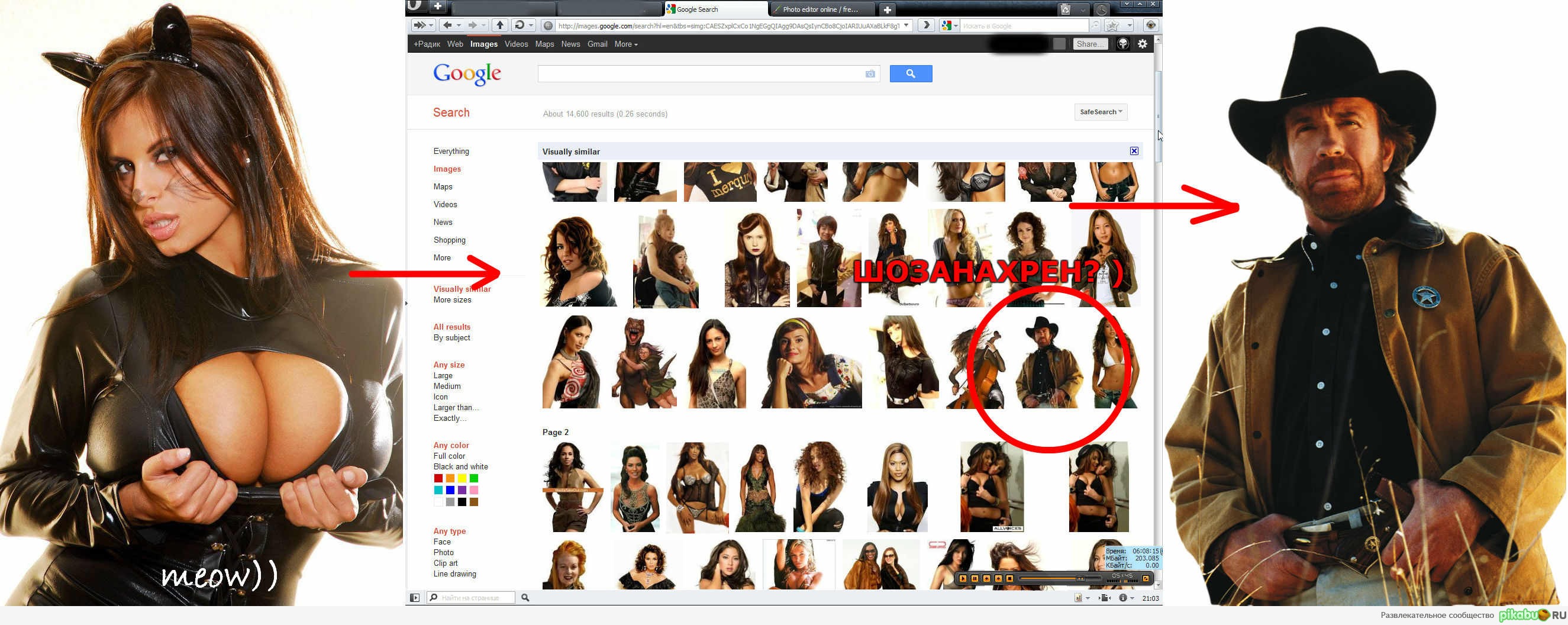Expand the address bar history dropdown

pyautogui.click(x=906, y=25)
